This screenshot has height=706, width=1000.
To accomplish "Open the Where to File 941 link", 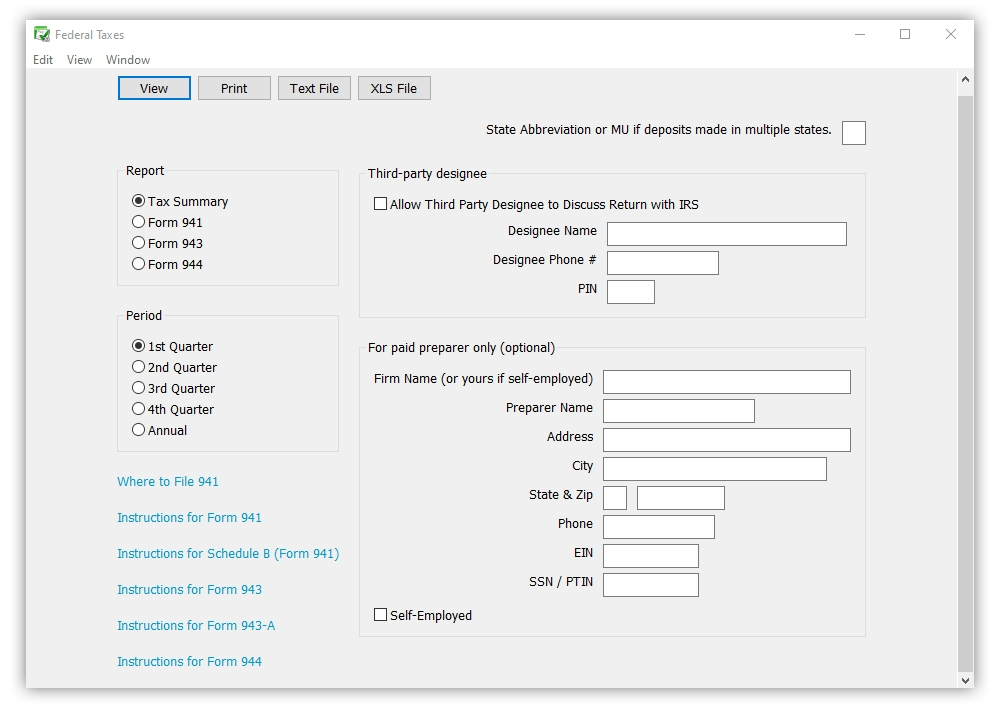I will click(x=167, y=481).
